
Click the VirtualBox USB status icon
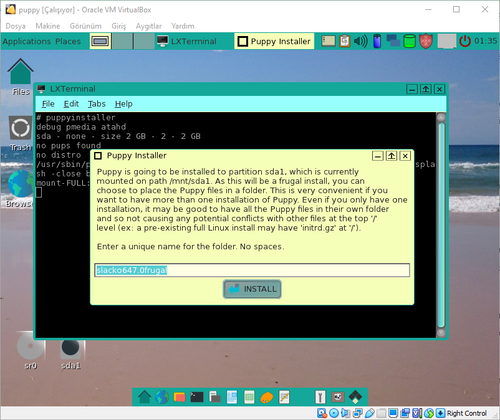point(370,413)
